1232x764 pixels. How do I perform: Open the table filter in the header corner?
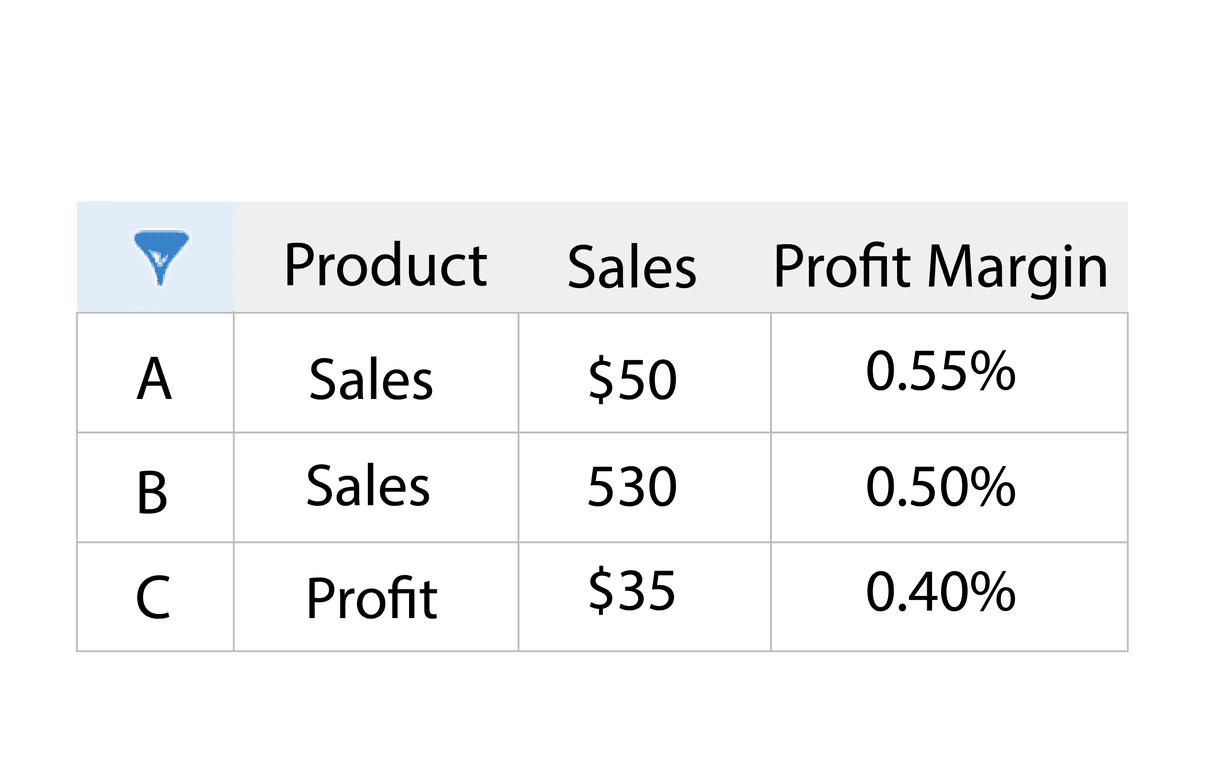tap(158, 259)
